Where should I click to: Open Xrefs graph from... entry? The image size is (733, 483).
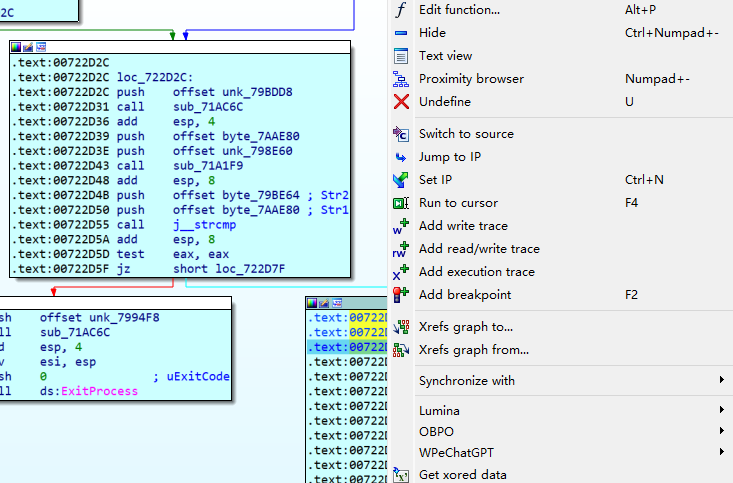click(x=561, y=350)
